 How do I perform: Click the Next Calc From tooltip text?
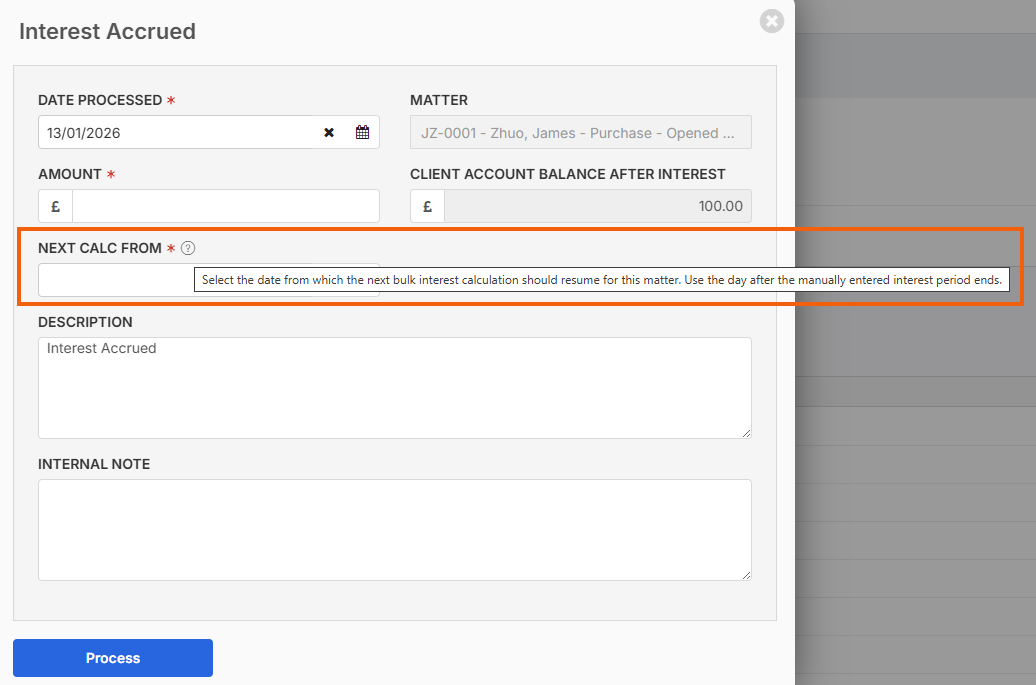pyautogui.click(x=601, y=280)
